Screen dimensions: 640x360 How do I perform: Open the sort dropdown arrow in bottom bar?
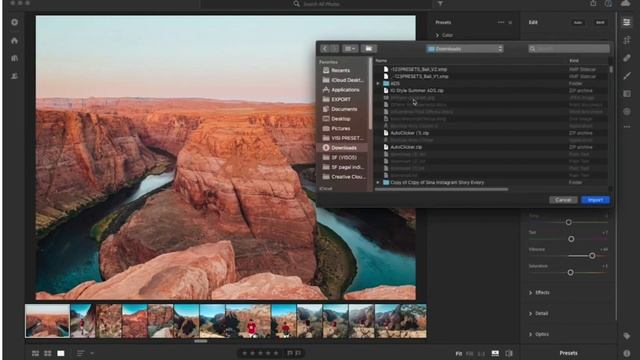[92, 353]
